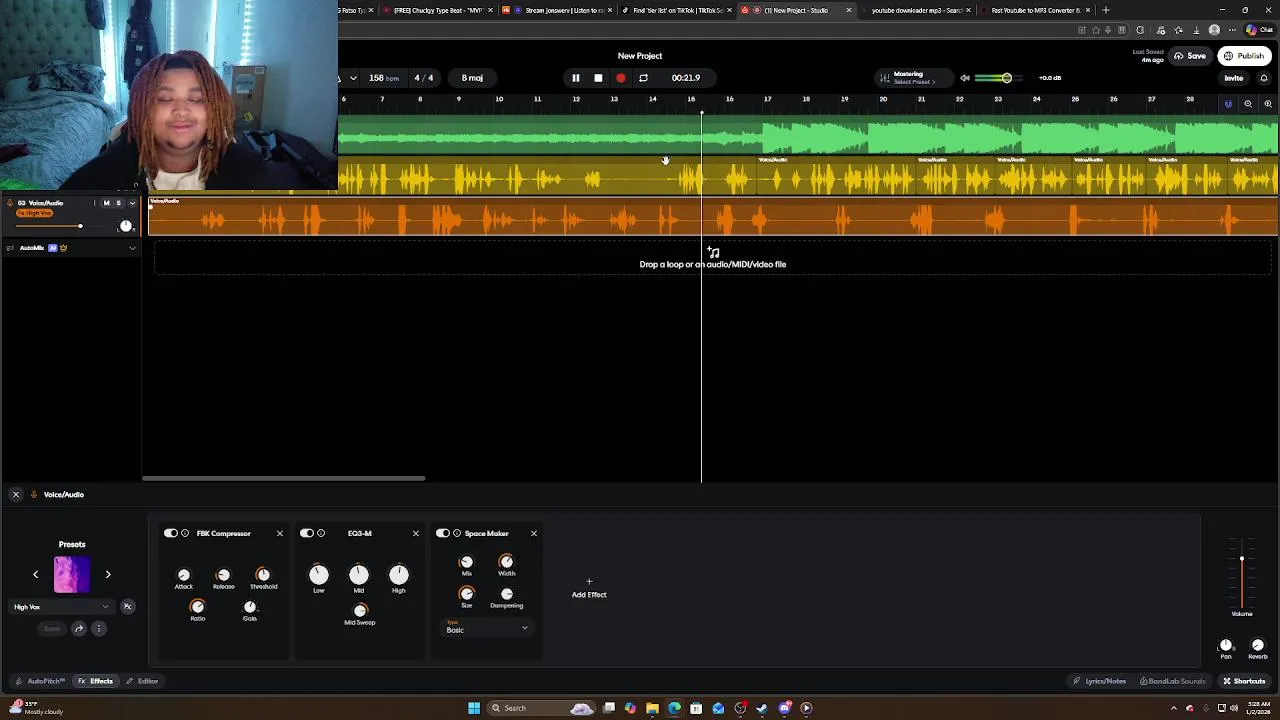
Task: Share the preset with arrow icon
Action: pyautogui.click(x=79, y=629)
